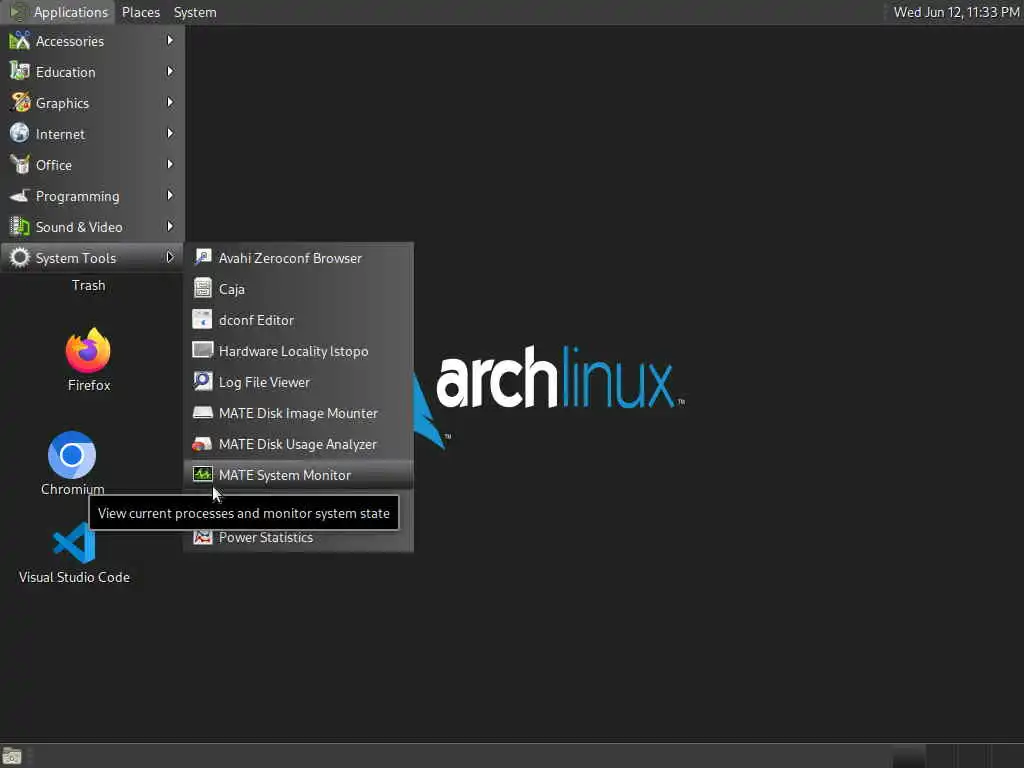
Task: Click the Caja file manager icon
Action: 202,289
